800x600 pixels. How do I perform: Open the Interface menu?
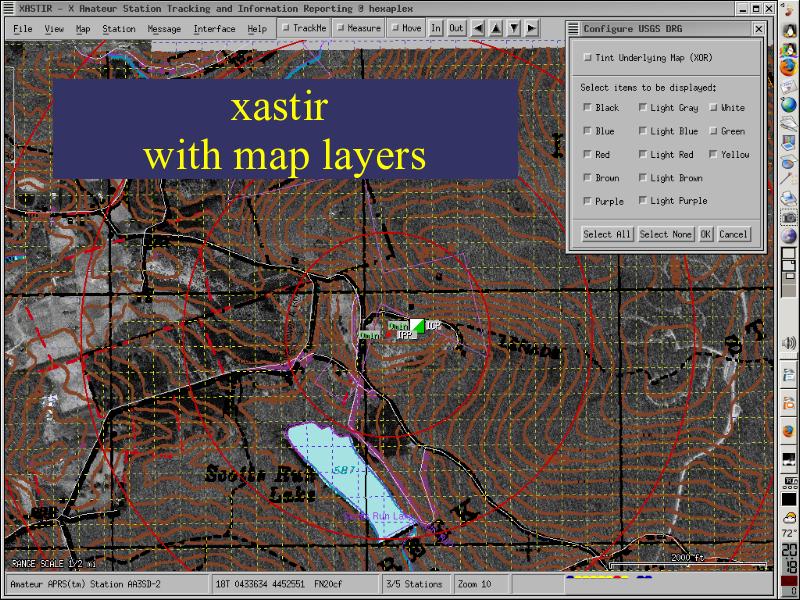coord(214,29)
